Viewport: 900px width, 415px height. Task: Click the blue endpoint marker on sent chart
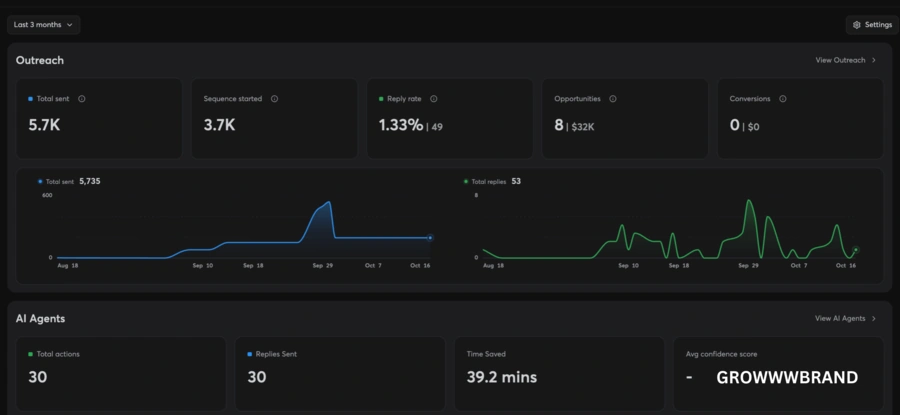coord(430,238)
